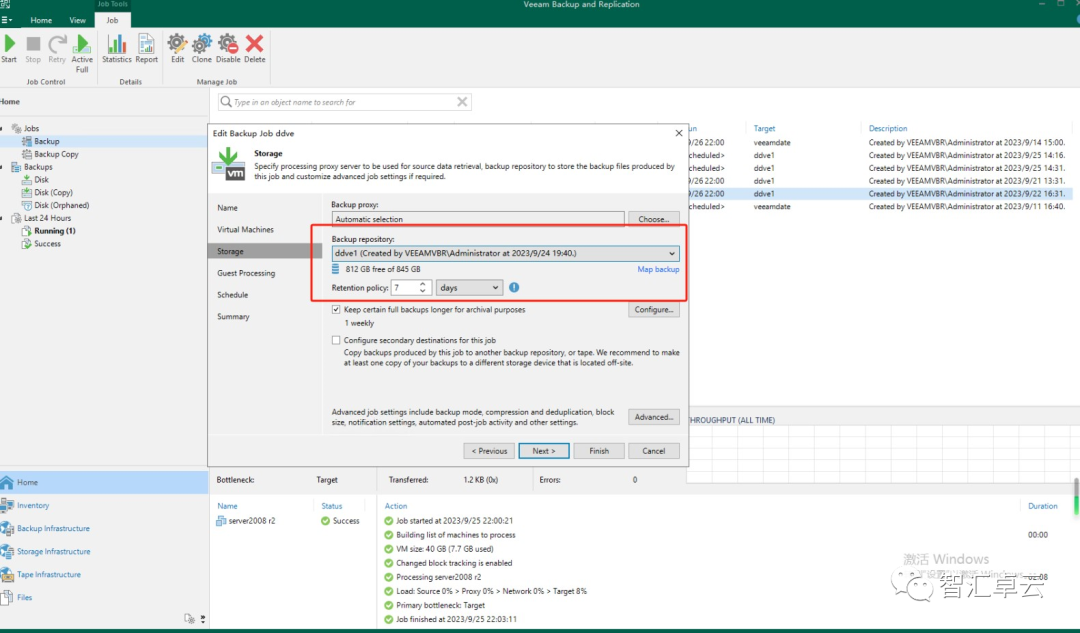Select Backup Copy in Jobs tree
1080x633 pixels.
click(56, 154)
